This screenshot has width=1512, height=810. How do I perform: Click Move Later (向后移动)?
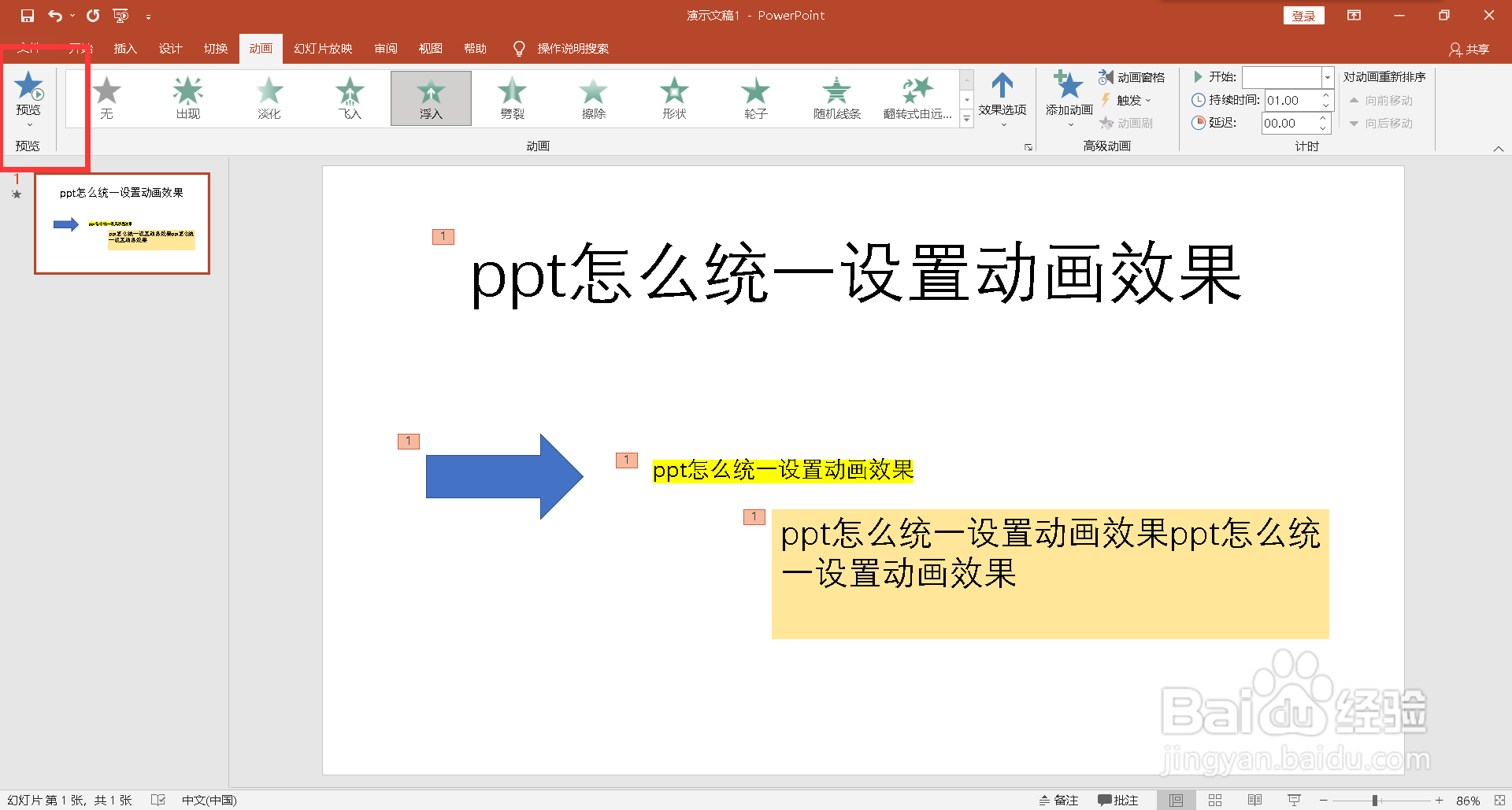click(x=1381, y=123)
